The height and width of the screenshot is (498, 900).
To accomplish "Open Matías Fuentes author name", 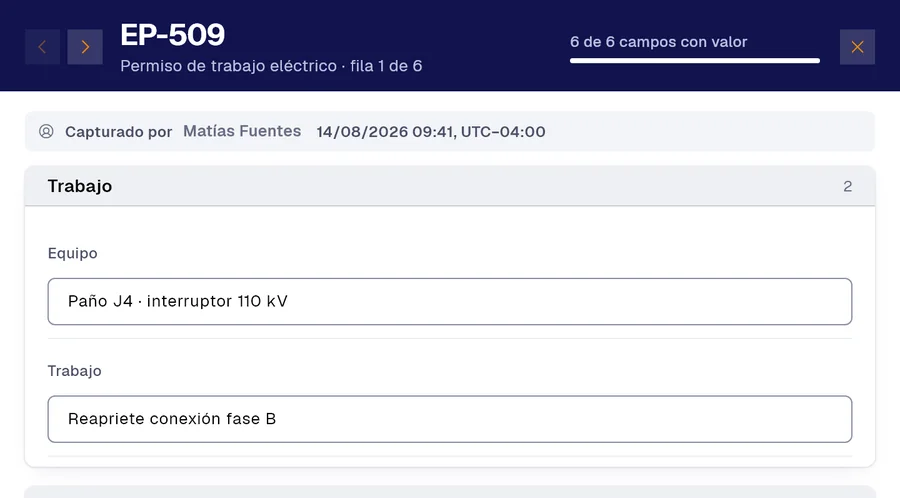I will point(242,131).
